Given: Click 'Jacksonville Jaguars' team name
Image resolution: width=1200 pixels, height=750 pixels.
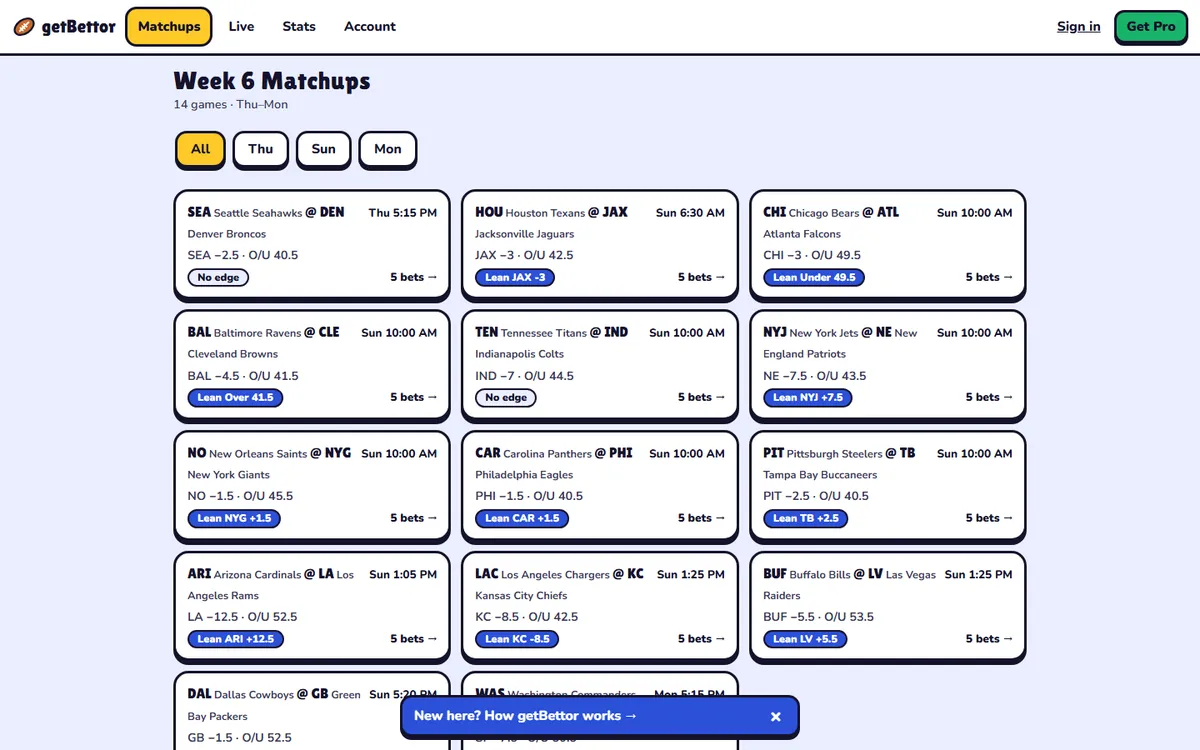Looking at the screenshot, I should point(525,234).
